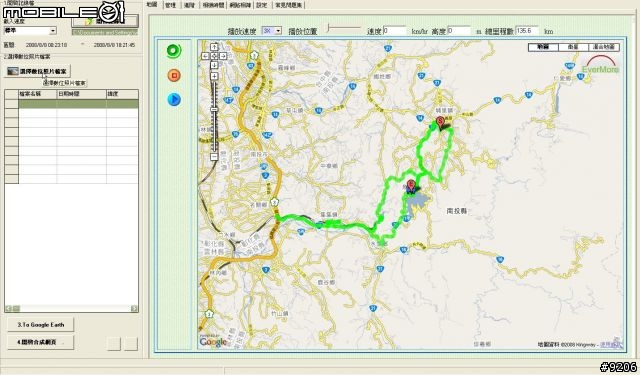Click the open log file button
The width and height of the screenshot is (640, 375).
click(104, 21)
